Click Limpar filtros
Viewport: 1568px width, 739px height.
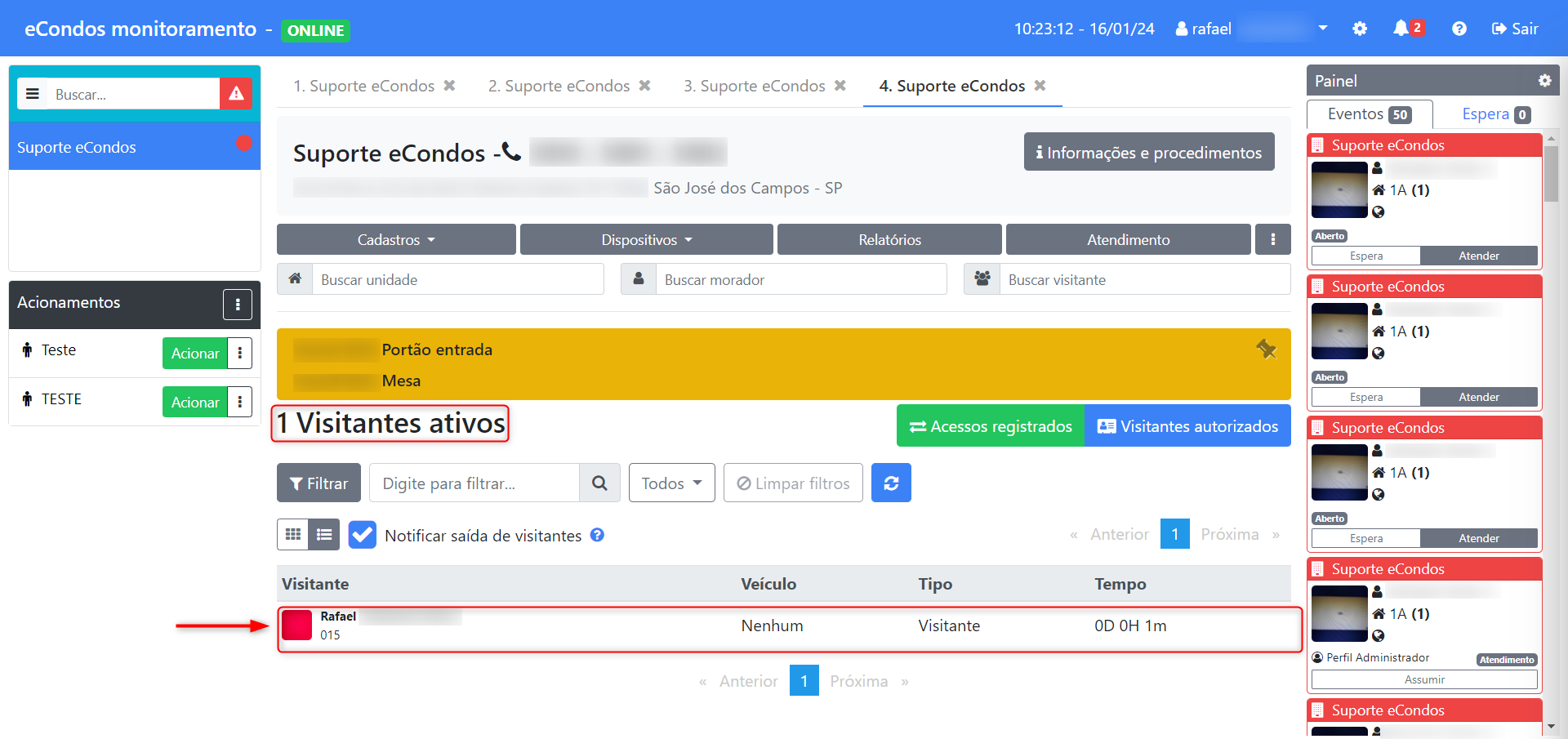(x=793, y=483)
